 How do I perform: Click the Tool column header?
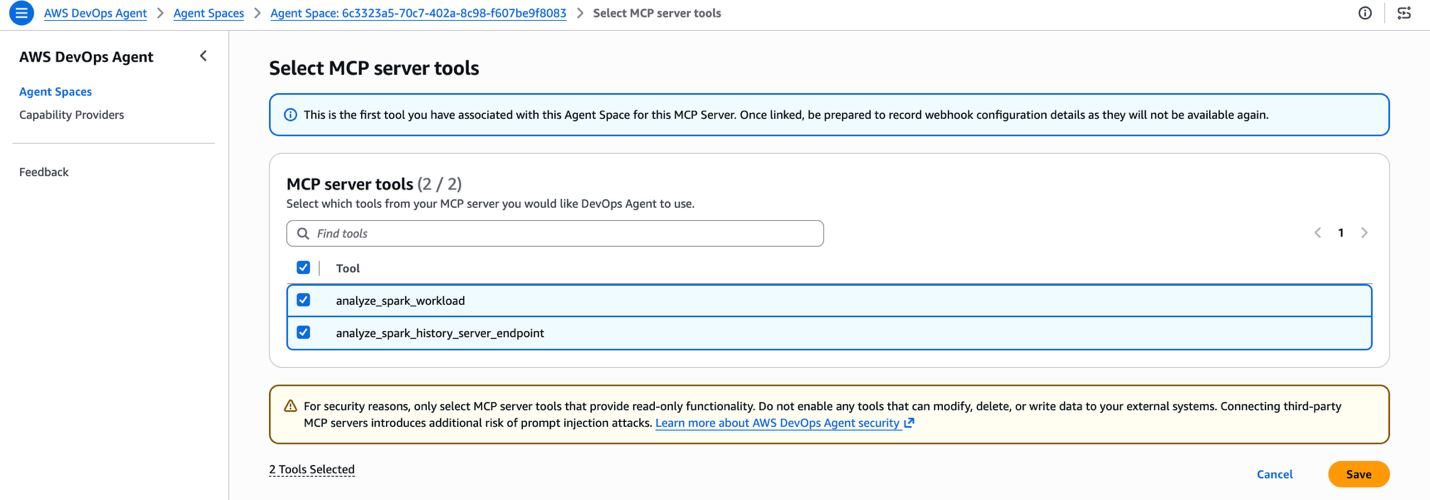tap(348, 268)
